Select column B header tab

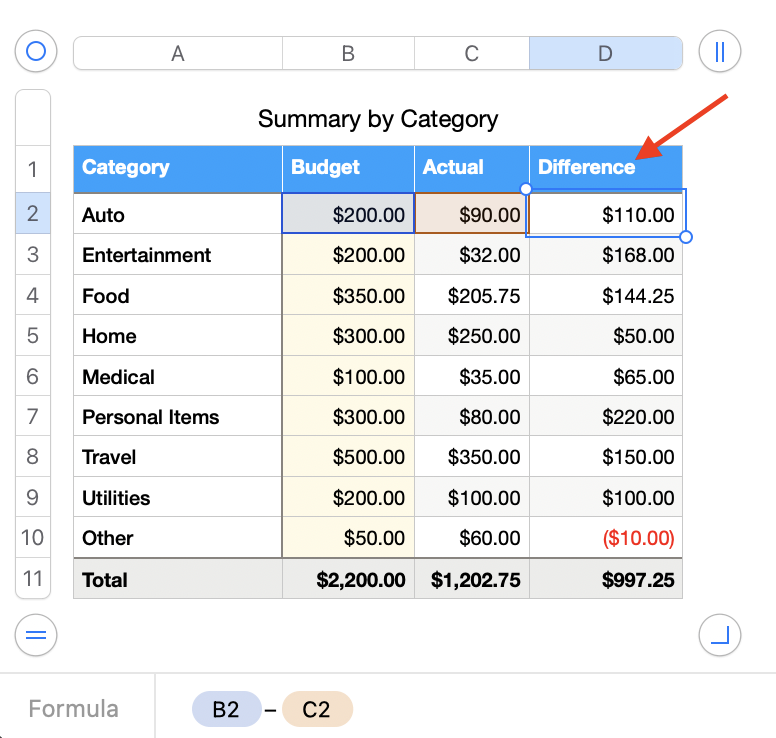pos(348,54)
